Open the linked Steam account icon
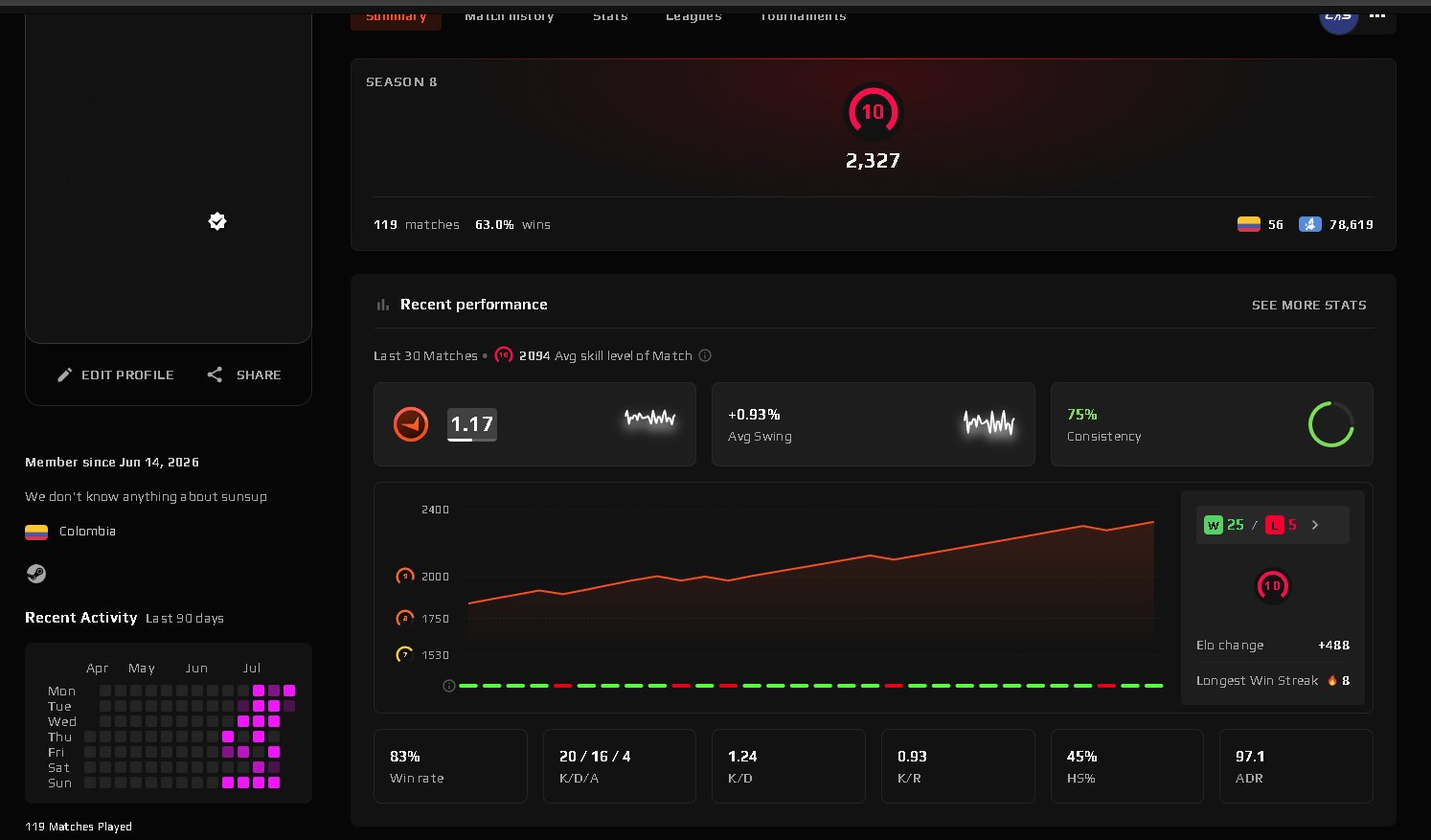Viewport: 1431px width, 840px height. pyautogui.click(x=35, y=574)
